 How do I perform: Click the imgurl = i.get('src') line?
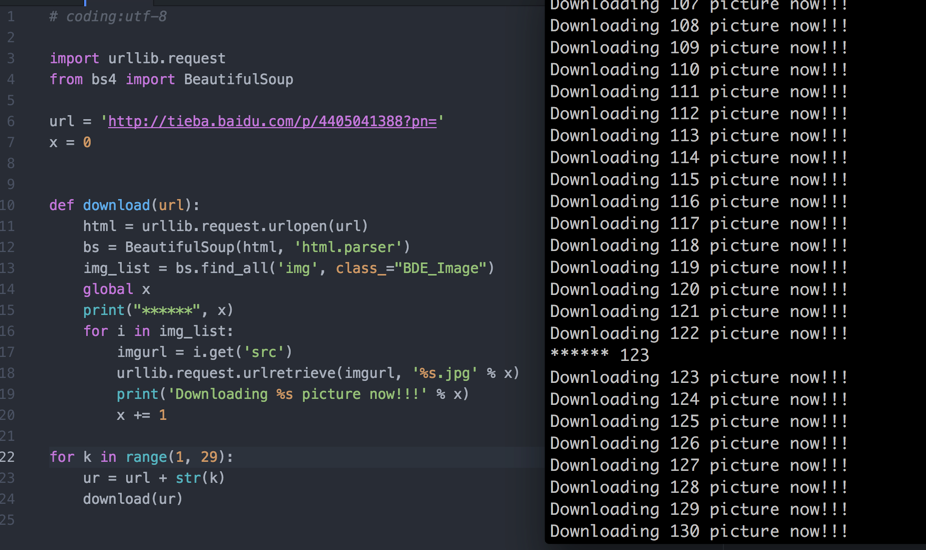click(204, 353)
